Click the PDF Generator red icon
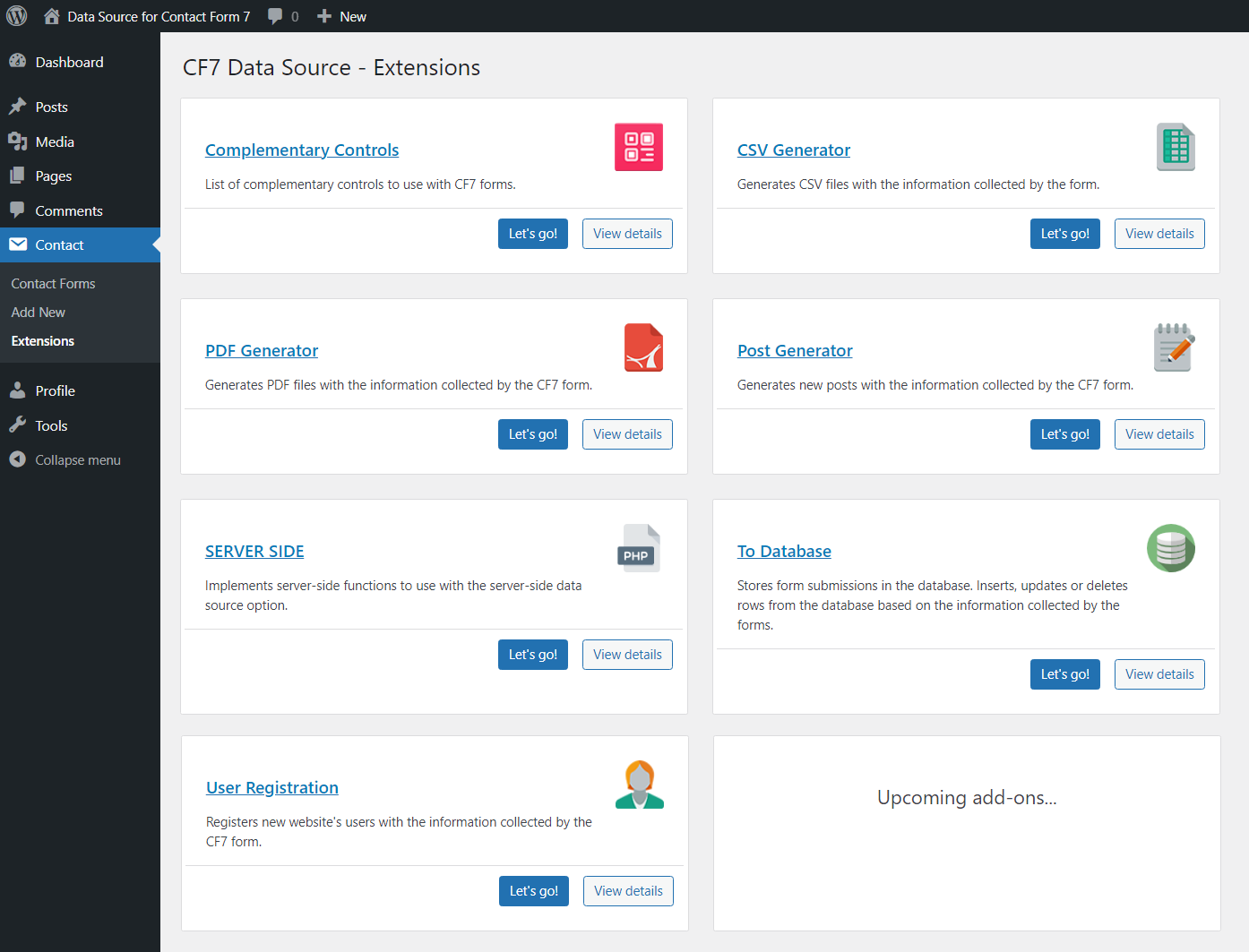Image resolution: width=1249 pixels, height=952 pixels. point(643,347)
